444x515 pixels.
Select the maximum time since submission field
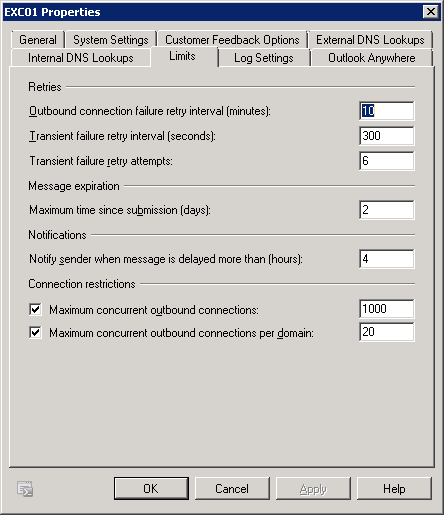387,210
